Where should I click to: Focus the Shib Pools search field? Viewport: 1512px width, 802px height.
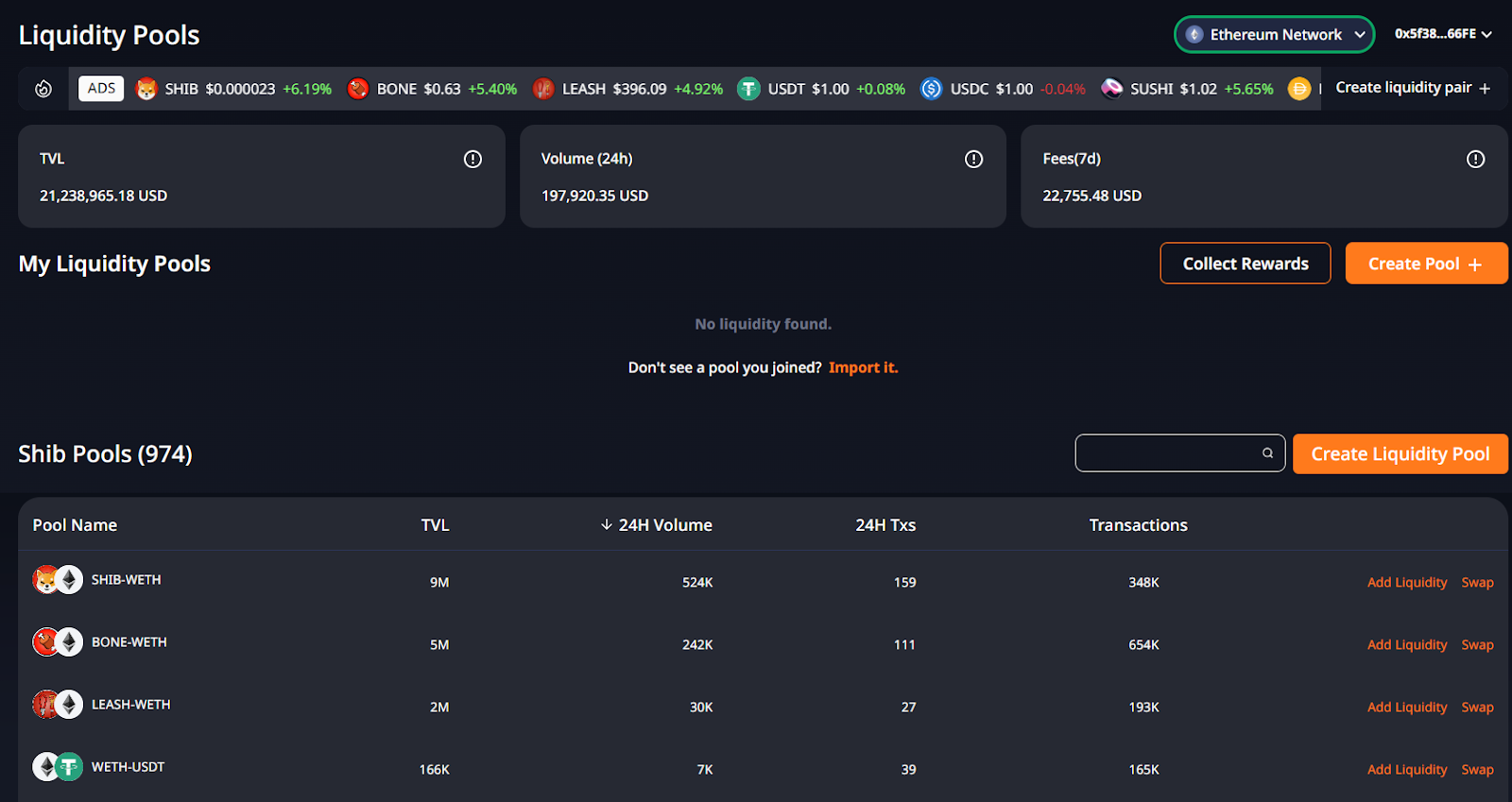click(x=1179, y=453)
